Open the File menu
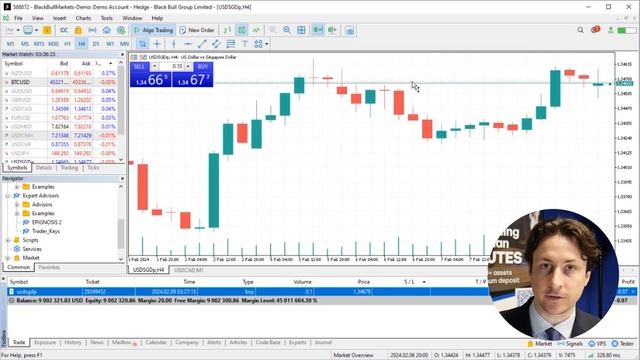The height and width of the screenshot is (360, 640). coord(18,18)
